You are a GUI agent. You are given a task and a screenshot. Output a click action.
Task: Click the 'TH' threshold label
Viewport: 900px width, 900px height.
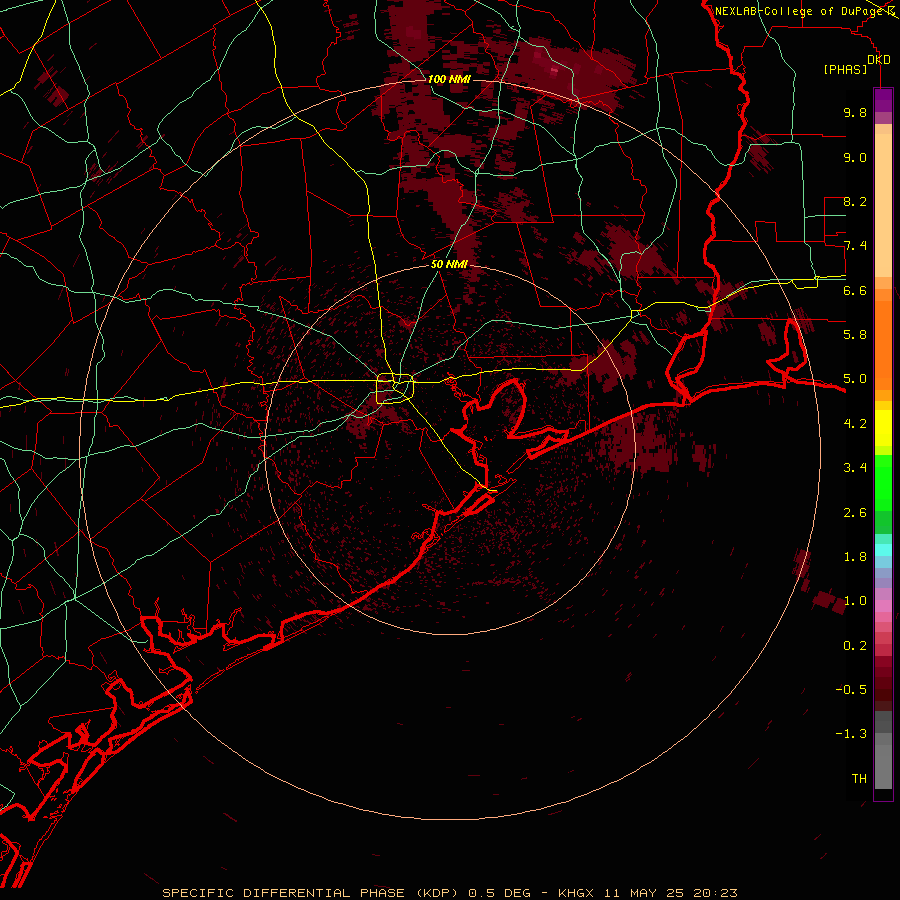point(859,779)
